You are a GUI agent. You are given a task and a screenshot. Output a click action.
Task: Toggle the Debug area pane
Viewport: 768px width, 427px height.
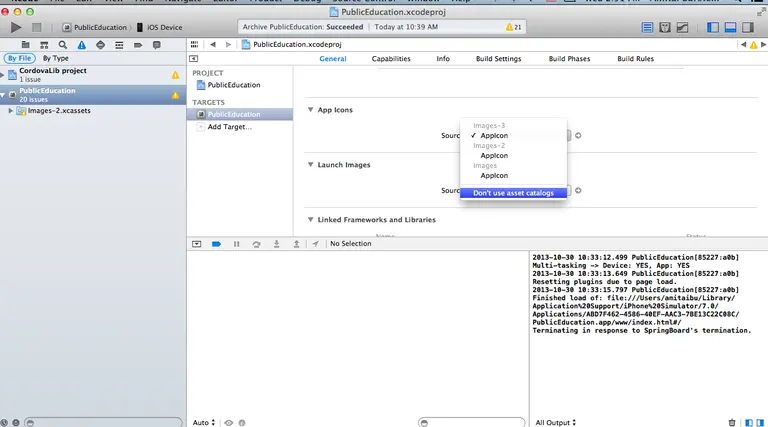point(730,27)
